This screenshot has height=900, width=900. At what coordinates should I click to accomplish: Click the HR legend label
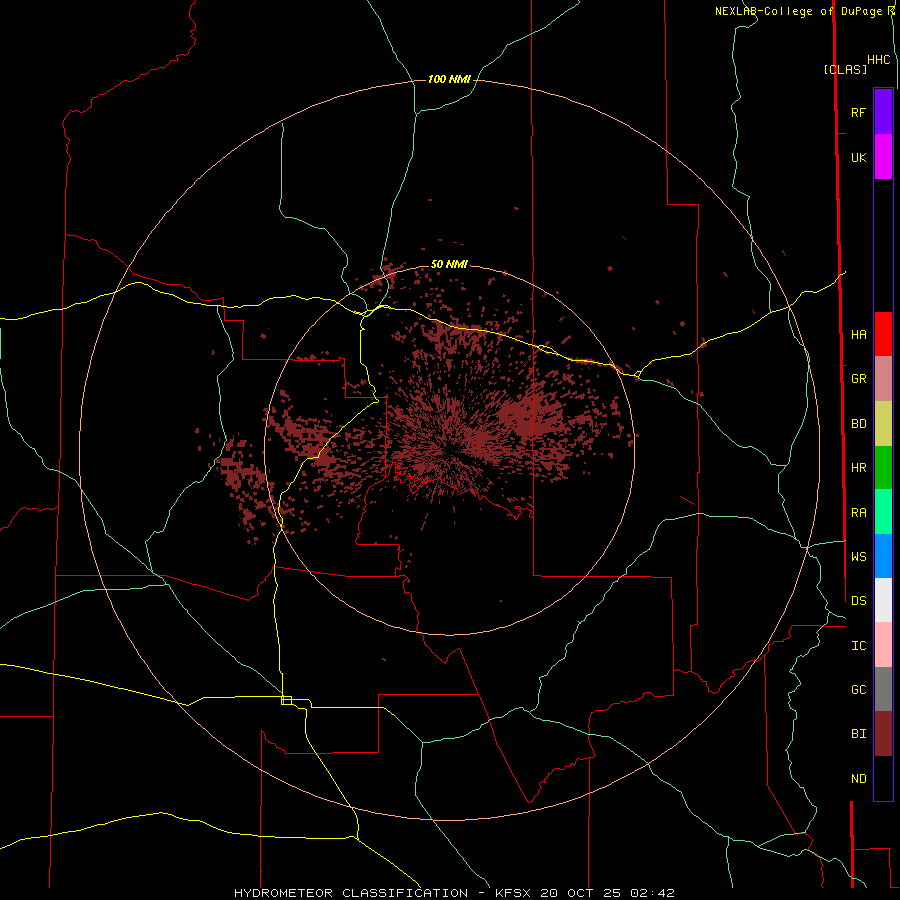(858, 468)
